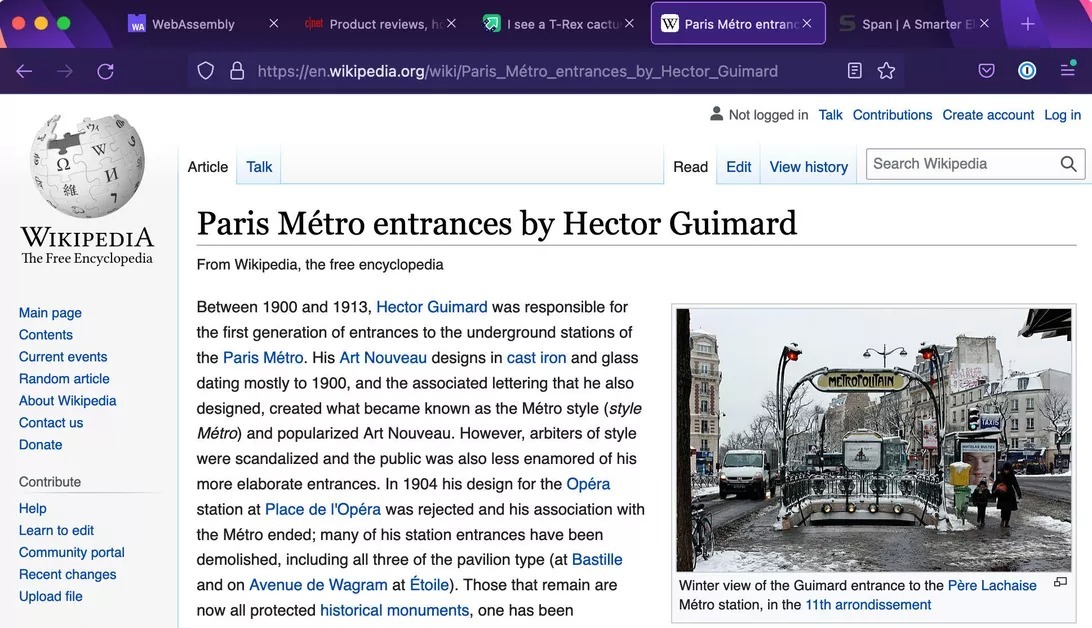Open a Random article

(x=64, y=379)
